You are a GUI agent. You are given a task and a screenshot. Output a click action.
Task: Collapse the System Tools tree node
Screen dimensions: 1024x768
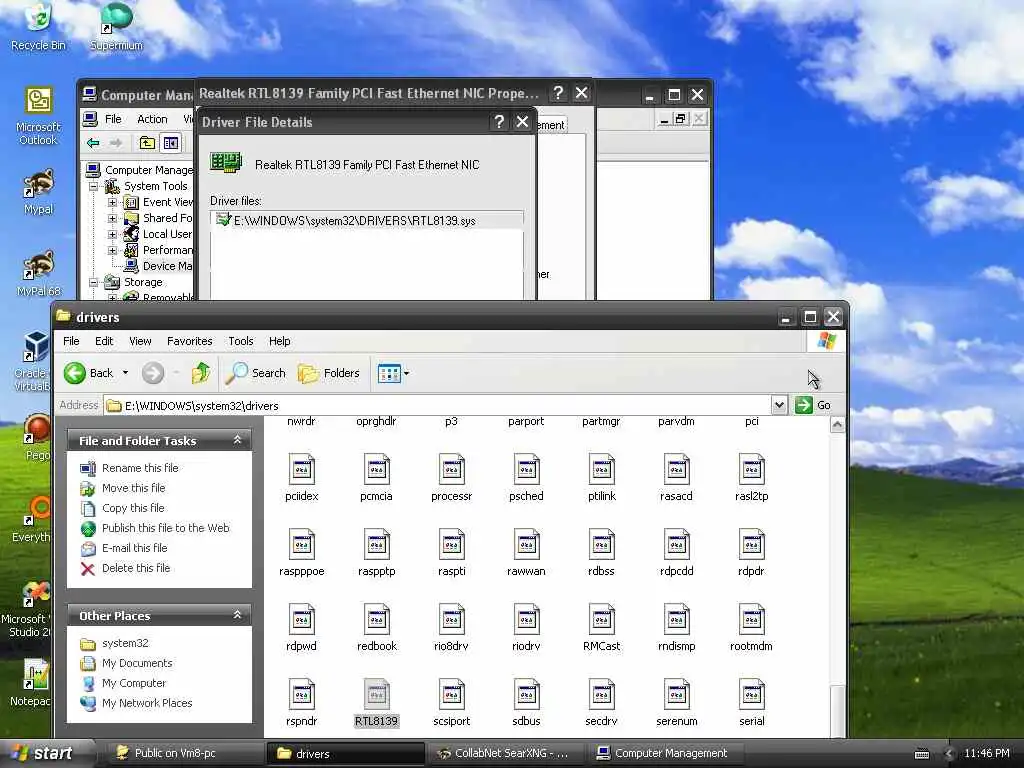[x=93, y=186]
